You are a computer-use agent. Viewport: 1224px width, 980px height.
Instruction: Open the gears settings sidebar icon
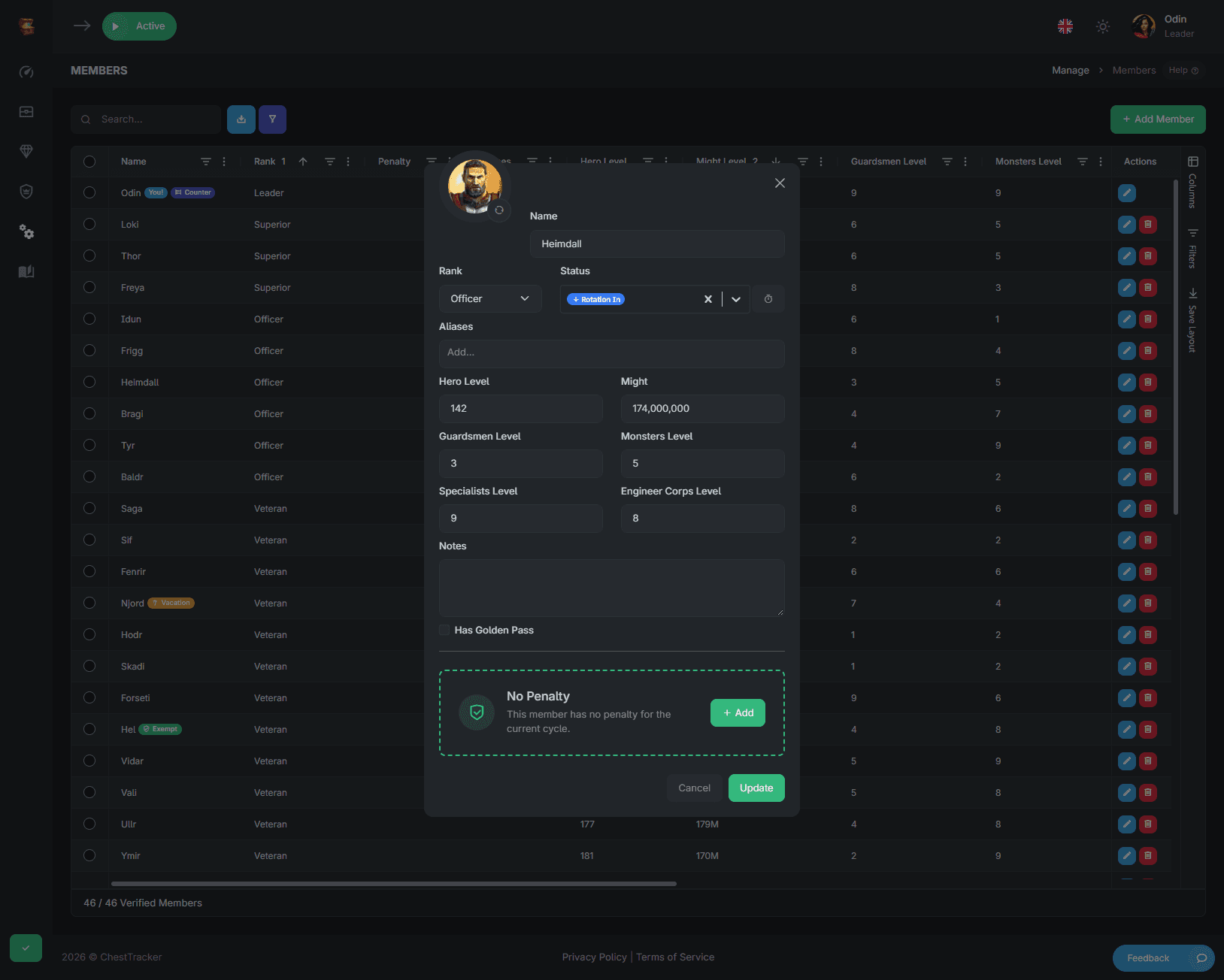[x=26, y=231]
